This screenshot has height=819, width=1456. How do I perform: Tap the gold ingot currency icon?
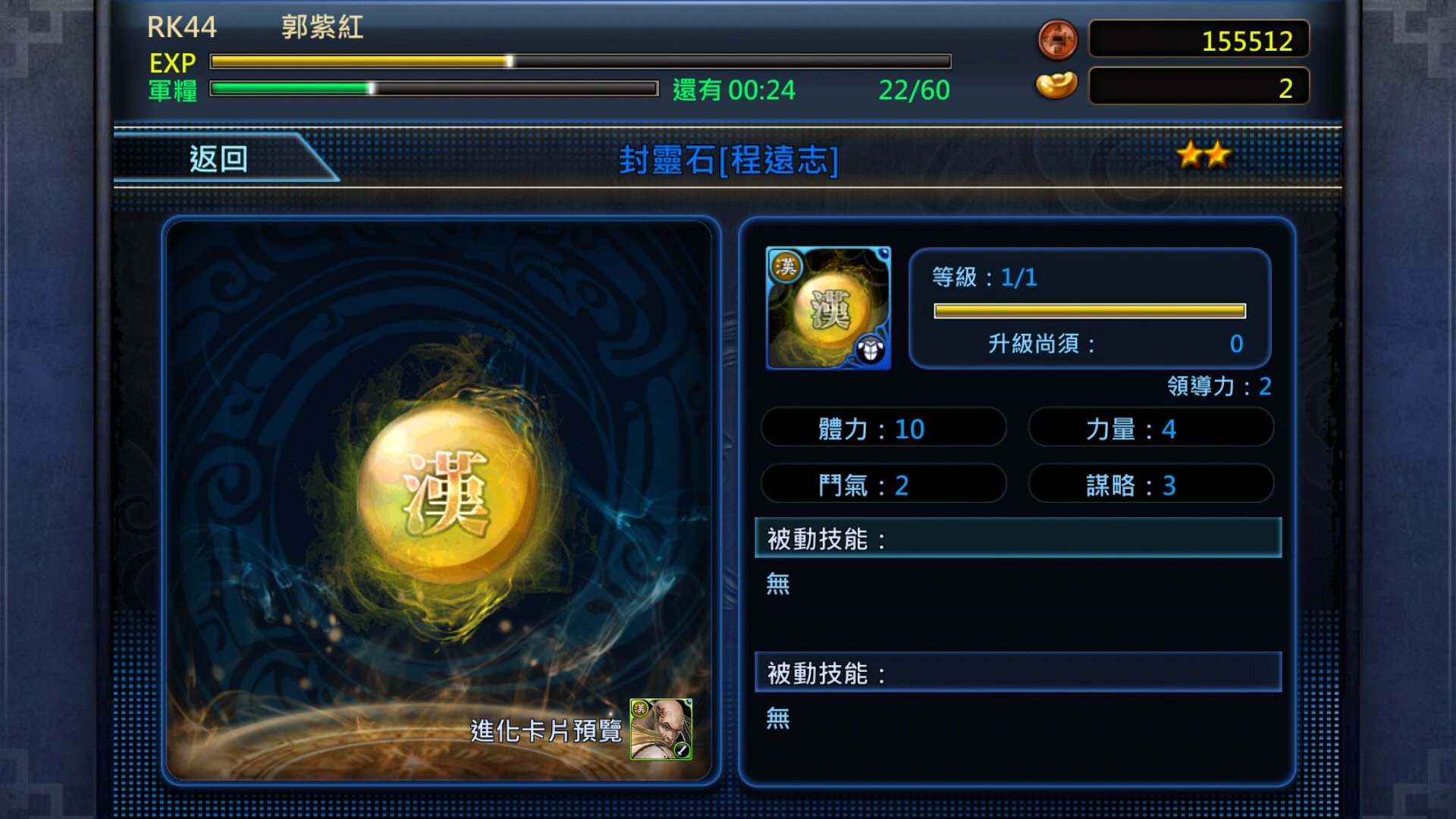(x=1056, y=86)
